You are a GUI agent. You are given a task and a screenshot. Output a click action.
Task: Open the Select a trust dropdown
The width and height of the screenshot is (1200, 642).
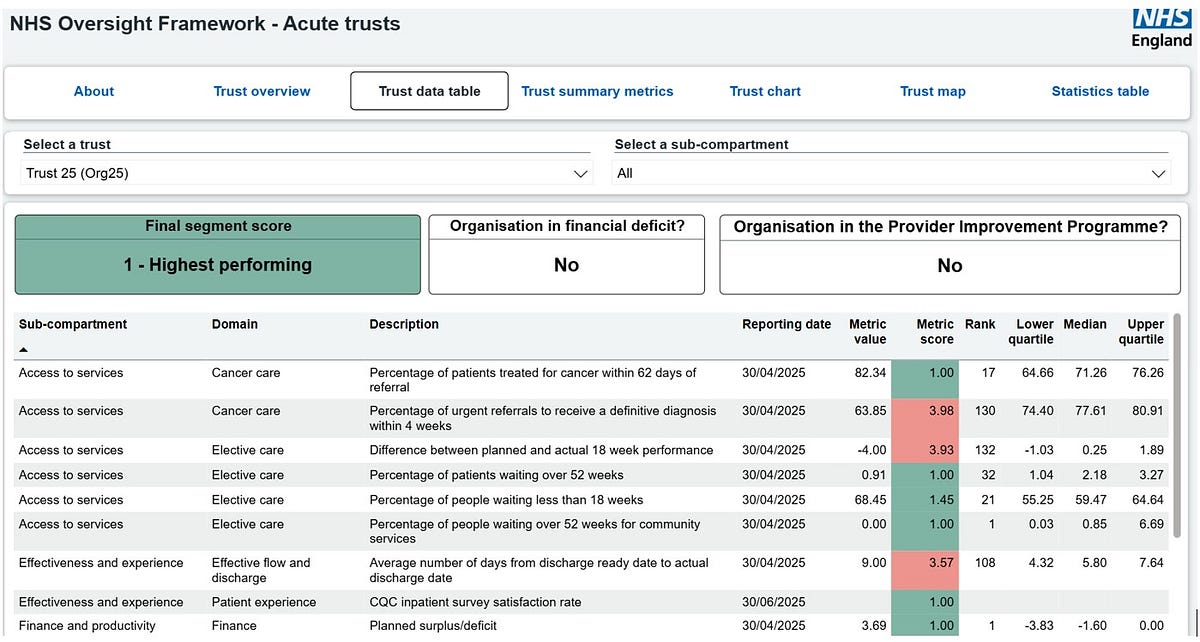click(307, 173)
